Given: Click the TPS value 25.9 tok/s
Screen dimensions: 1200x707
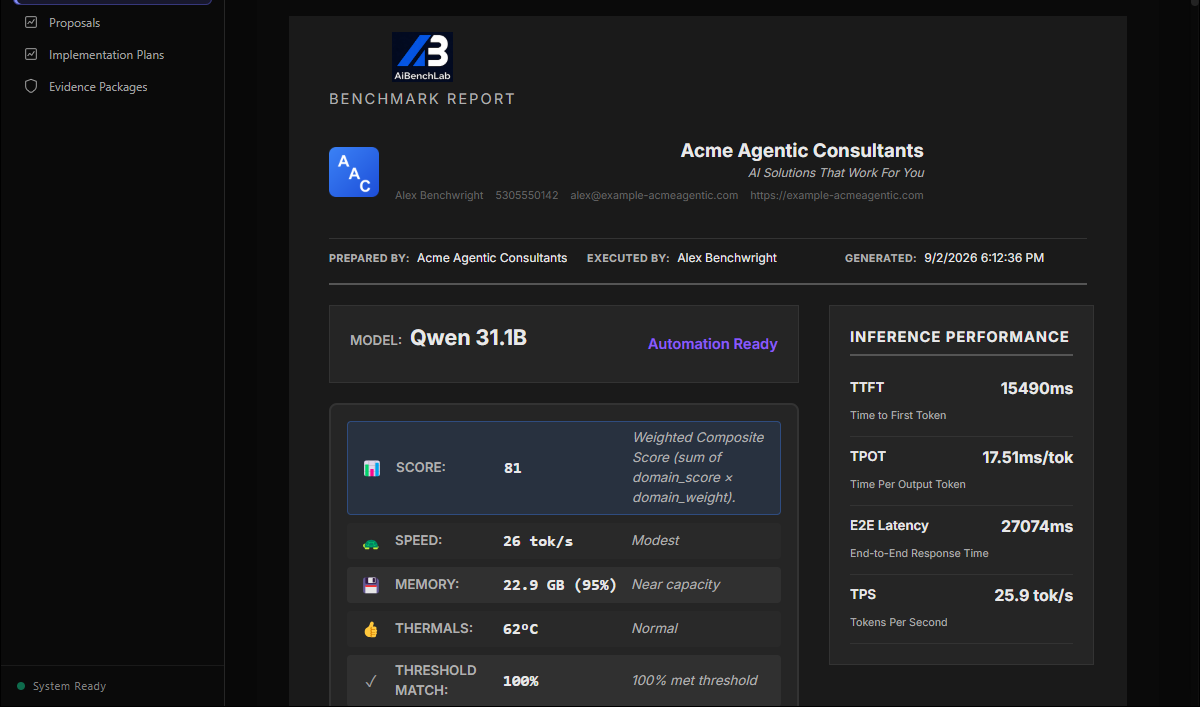Looking at the screenshot, I should [x=1034, y=595].
